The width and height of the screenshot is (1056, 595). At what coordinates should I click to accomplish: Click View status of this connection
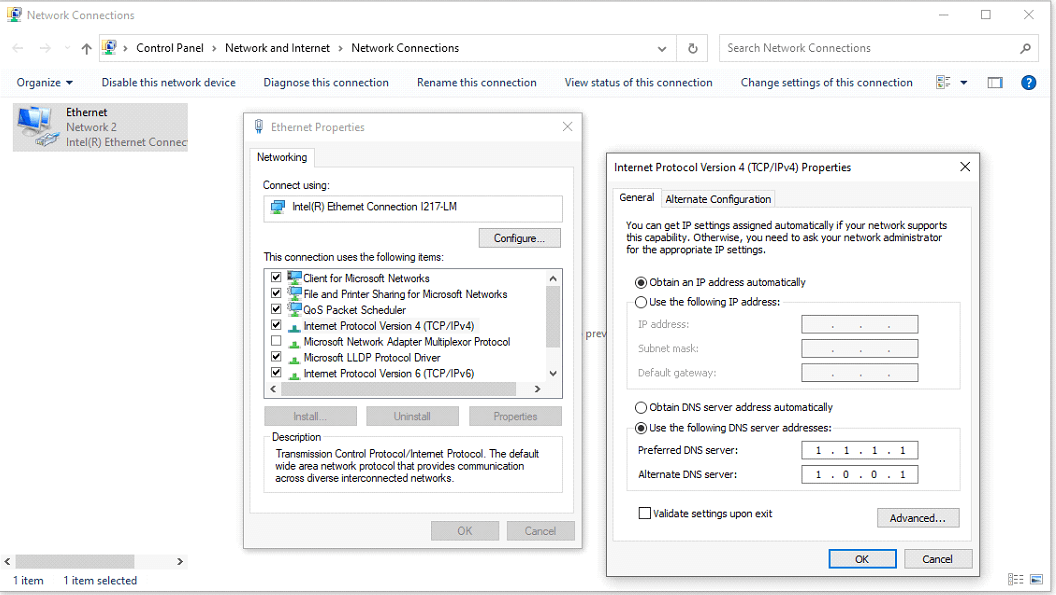(638, 82)
